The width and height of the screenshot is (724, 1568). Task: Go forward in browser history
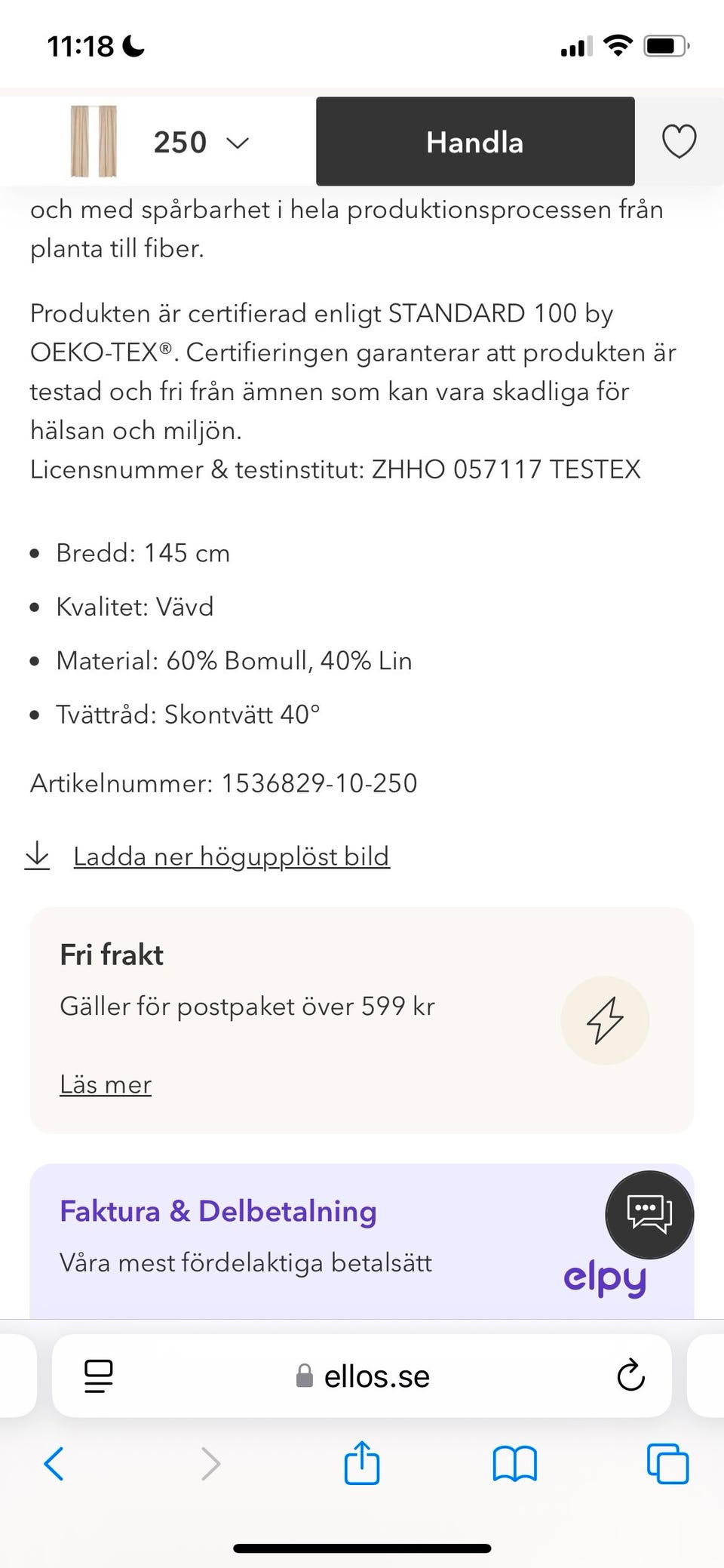(210, 1464)
